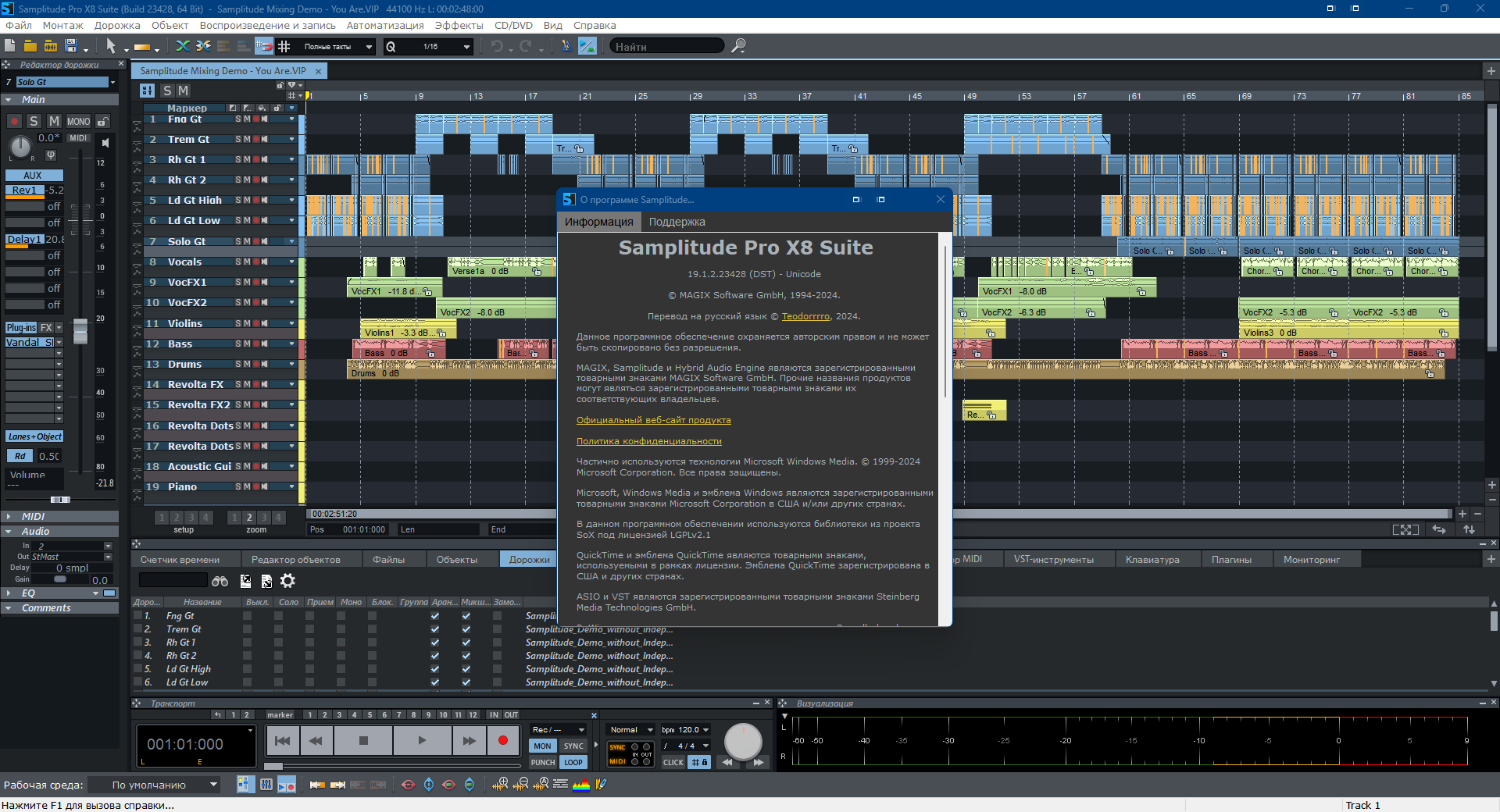Toggle the snap magnet icon in the toolbar
The height and width of the screenshot is (812, 1500).
(x=264, y=46)
